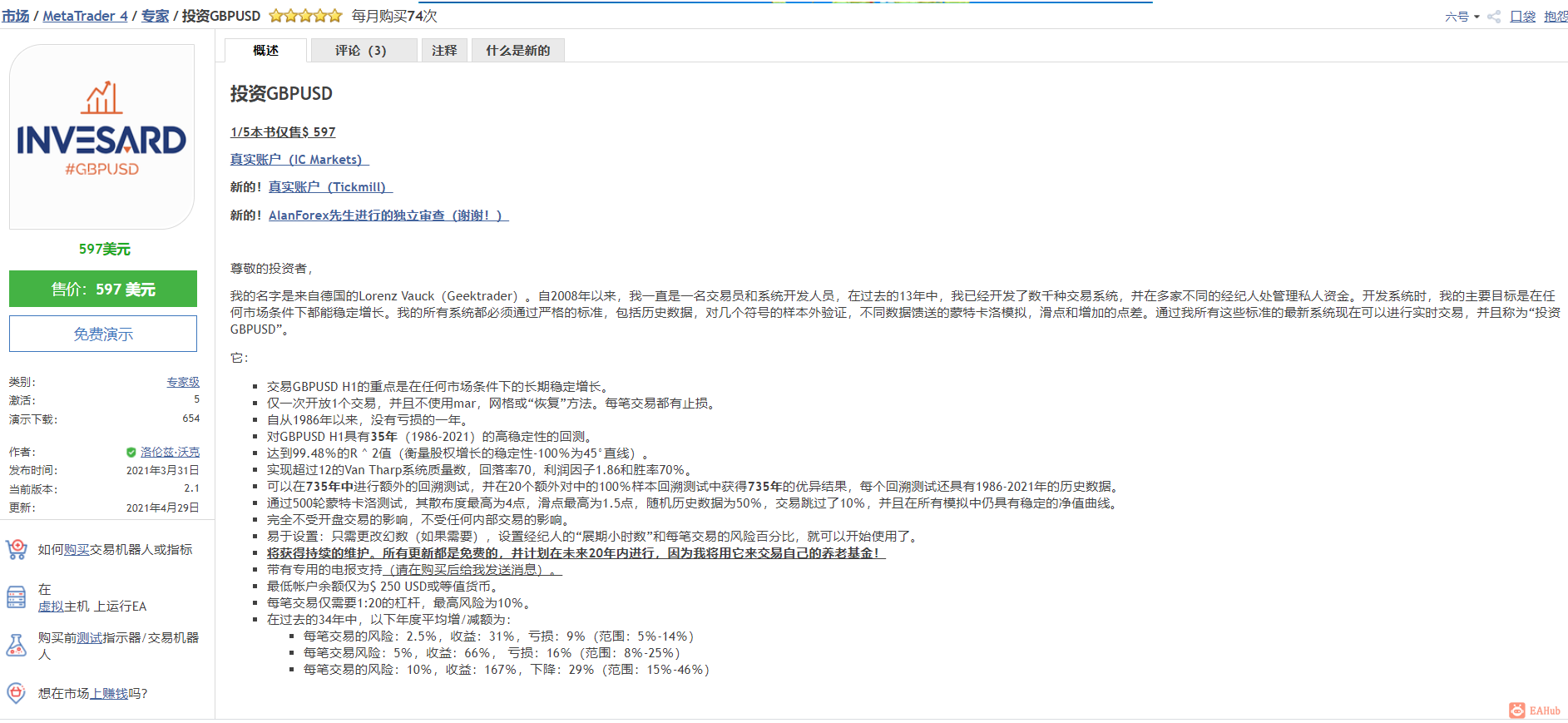Click the test flask icon
The image size is (1568, 723).
point(17,645)
